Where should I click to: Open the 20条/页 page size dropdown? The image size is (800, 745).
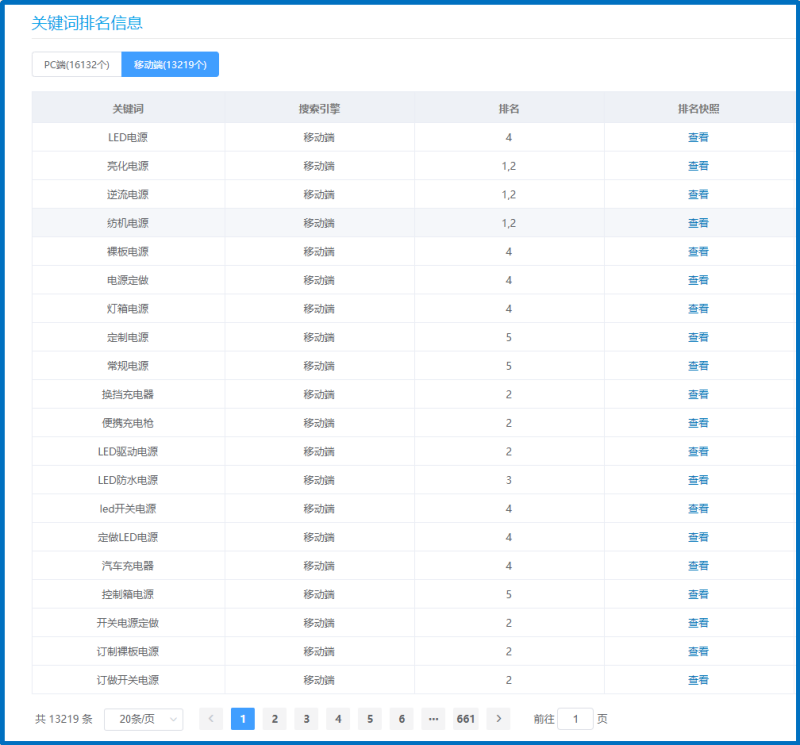(x=143, y=719)
